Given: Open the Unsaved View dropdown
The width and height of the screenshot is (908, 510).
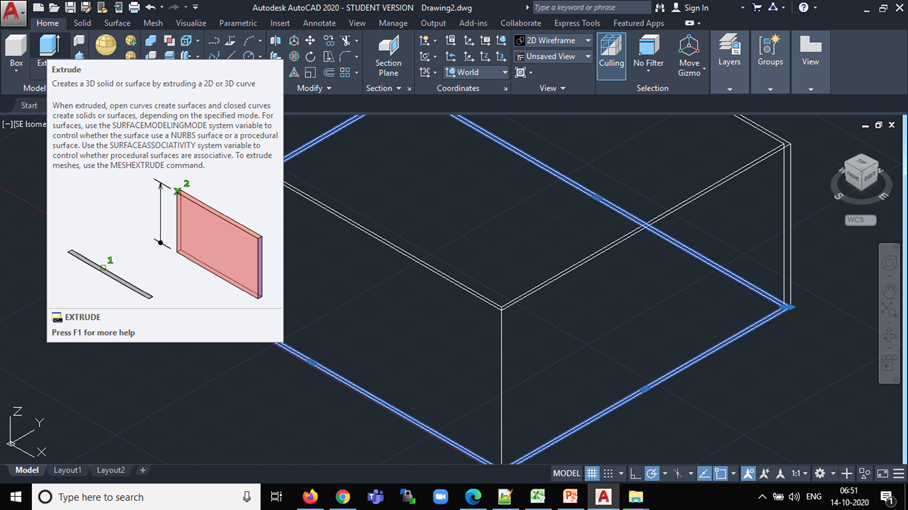Looking at the screenshot, I should pos(553,57).
